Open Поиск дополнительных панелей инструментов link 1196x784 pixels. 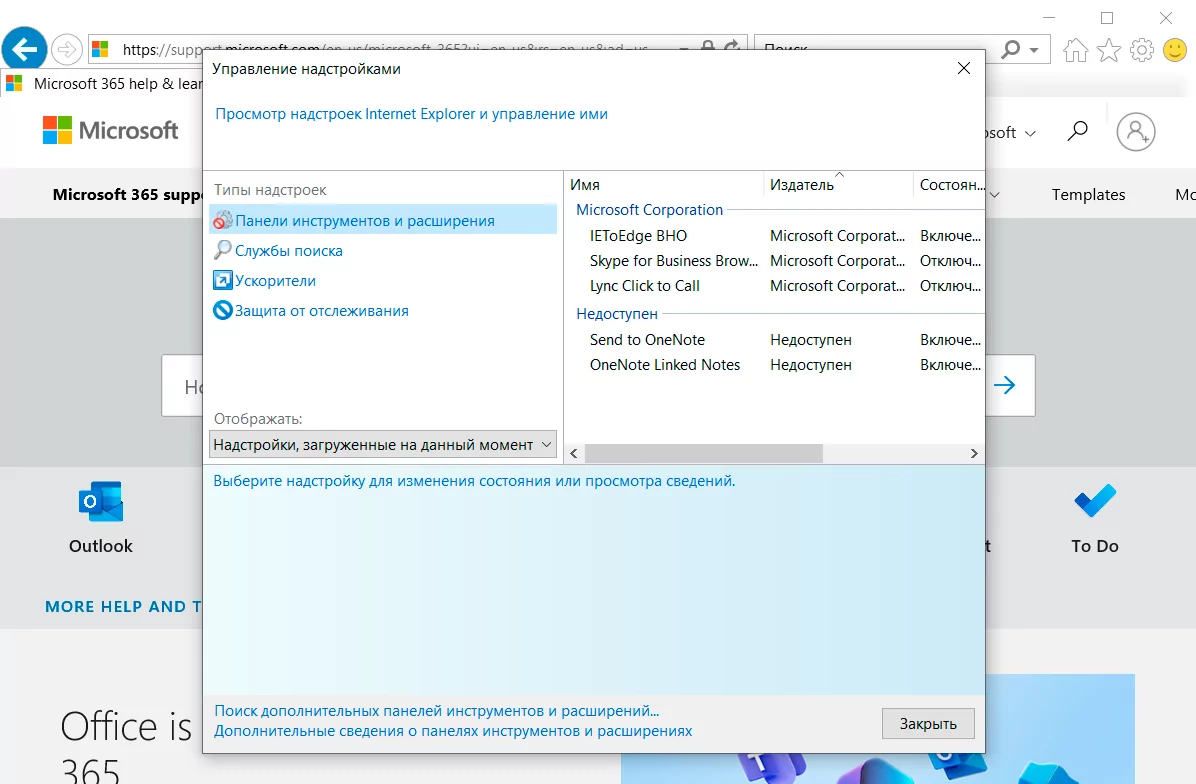click(436, 711)
